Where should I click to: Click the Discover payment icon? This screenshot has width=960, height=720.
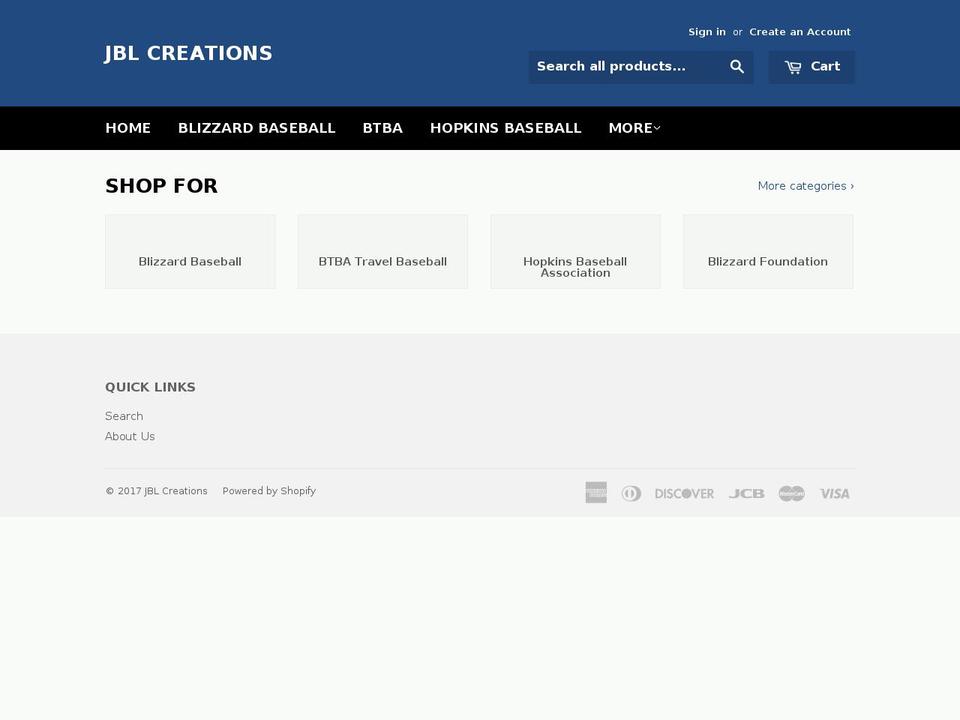[684, 492]
